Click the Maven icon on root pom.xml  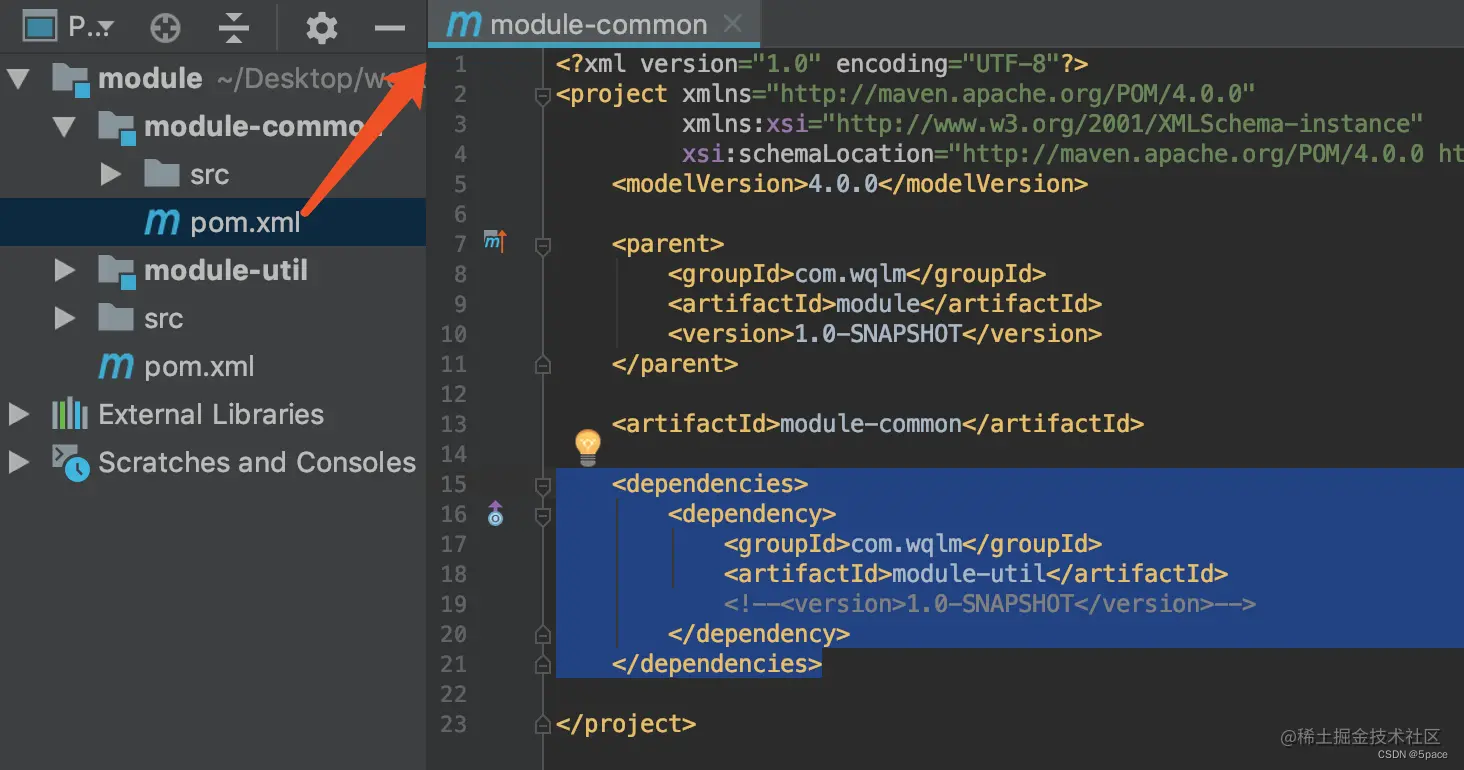click(x=116, y=367)
